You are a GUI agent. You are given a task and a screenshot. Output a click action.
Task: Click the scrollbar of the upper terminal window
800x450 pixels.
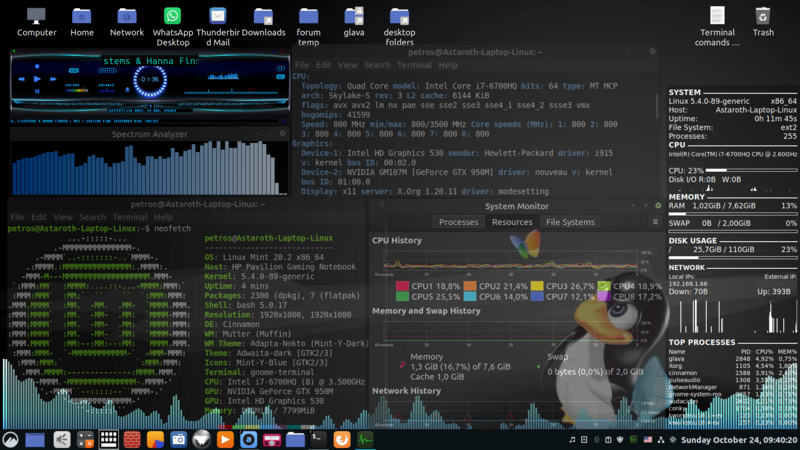[657, 105]
